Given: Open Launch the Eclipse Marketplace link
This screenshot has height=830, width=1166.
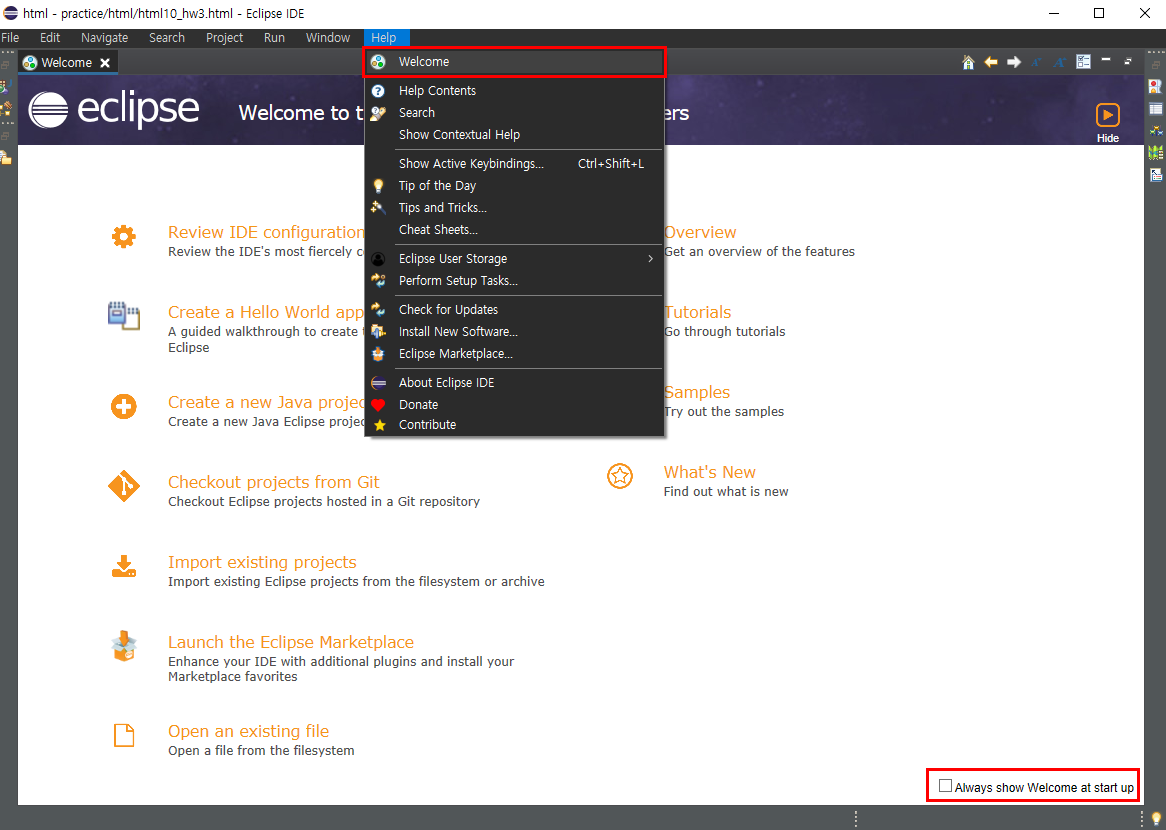Looking at the screenshot, I should (291, 642).
